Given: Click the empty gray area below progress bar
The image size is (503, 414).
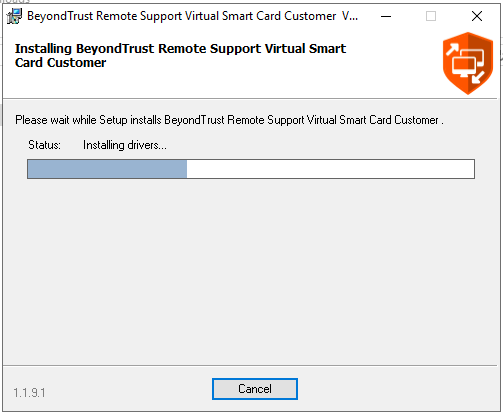Looking at the screenshot, I should coord(250,270).
